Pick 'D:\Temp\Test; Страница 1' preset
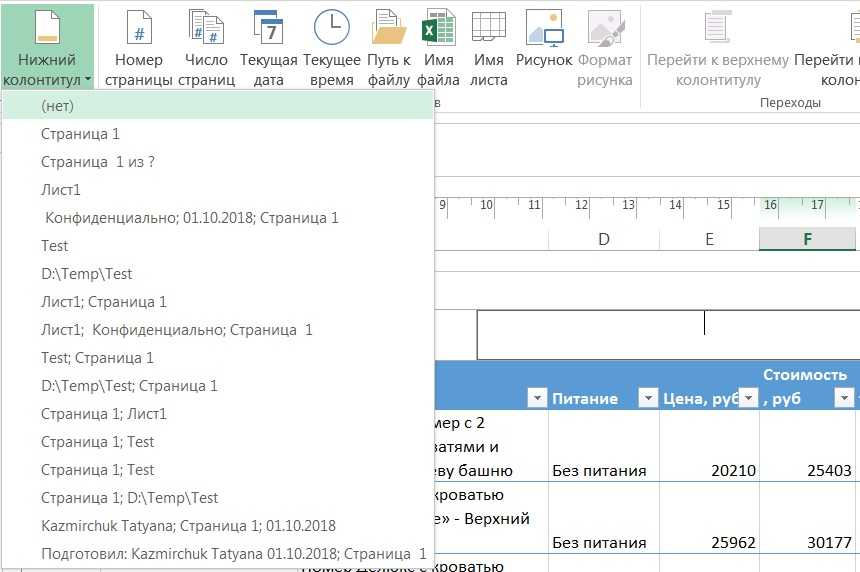This screenshot has width=860, height=572. pyautogui.click(x=218, y=386)
